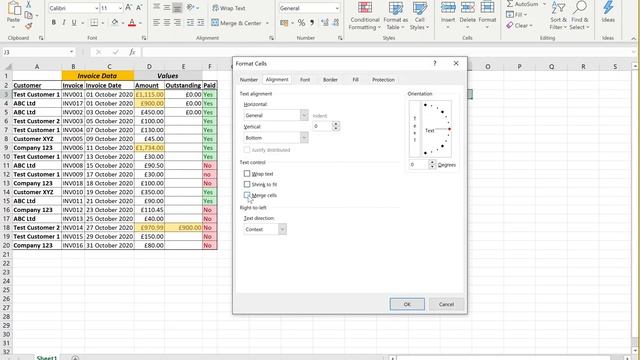Click OK in Format Cells dialog
Image resolution: width=640 pixels, height=360 pixels.
[x=407, y=304]
